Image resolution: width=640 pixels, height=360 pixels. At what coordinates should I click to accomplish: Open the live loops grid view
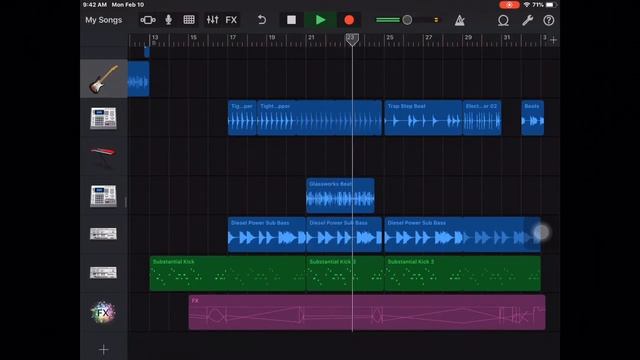click(189, 20)
